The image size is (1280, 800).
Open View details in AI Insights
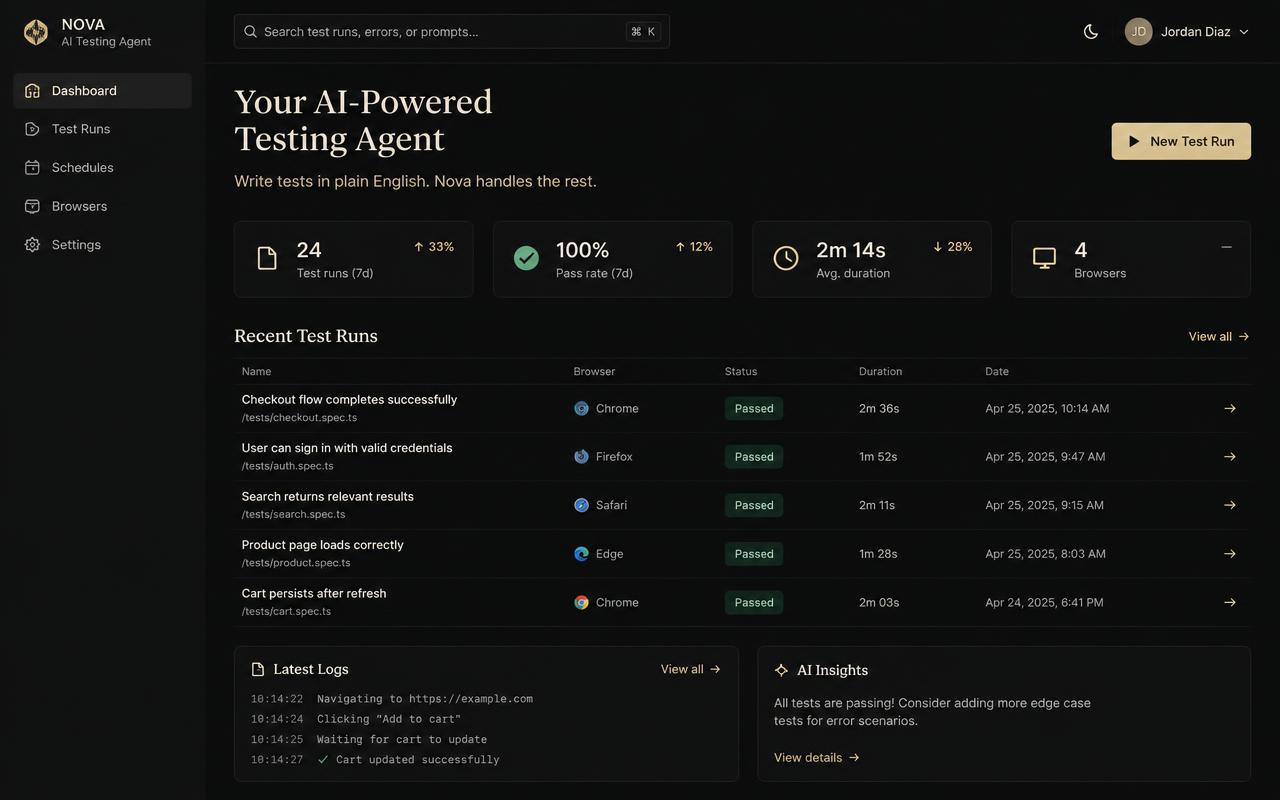point(817,758)
